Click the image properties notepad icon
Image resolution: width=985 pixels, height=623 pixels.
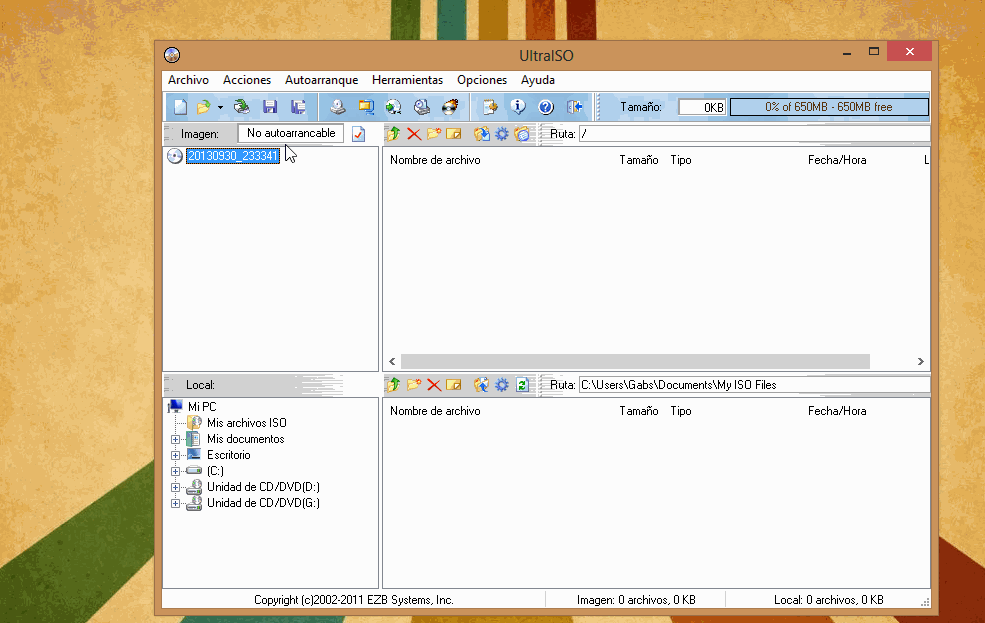coord(490,107)
